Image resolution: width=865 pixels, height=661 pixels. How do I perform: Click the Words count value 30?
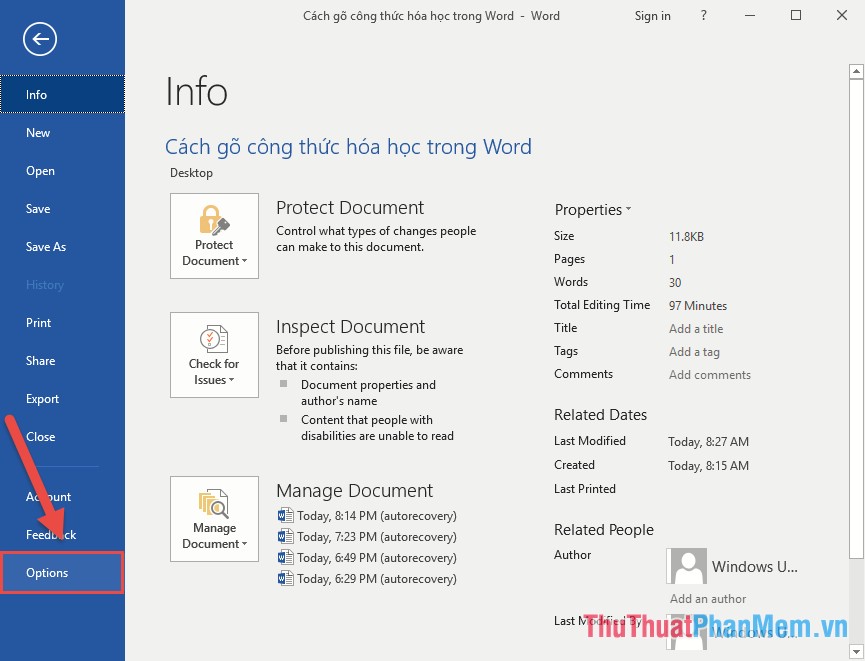pyautogui.click(x=675, y=282)
